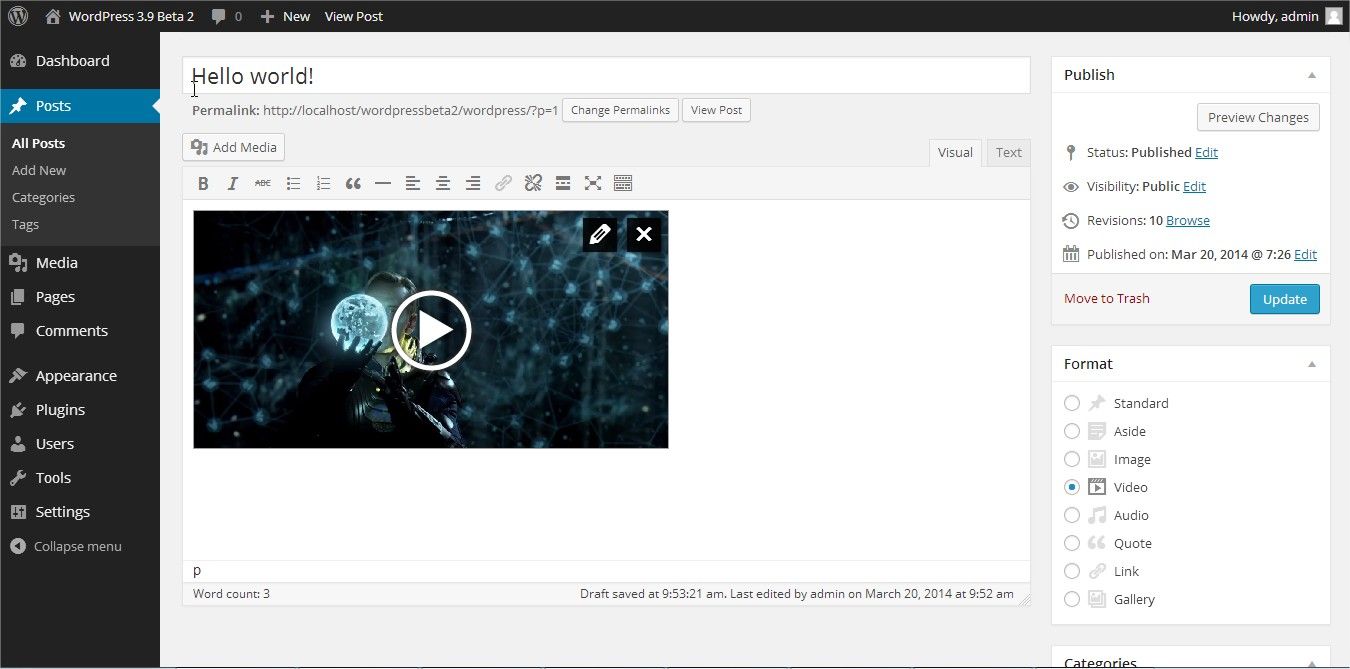Collapse the Publish panel
The image size is (1350, 669).
(1312, 75)
